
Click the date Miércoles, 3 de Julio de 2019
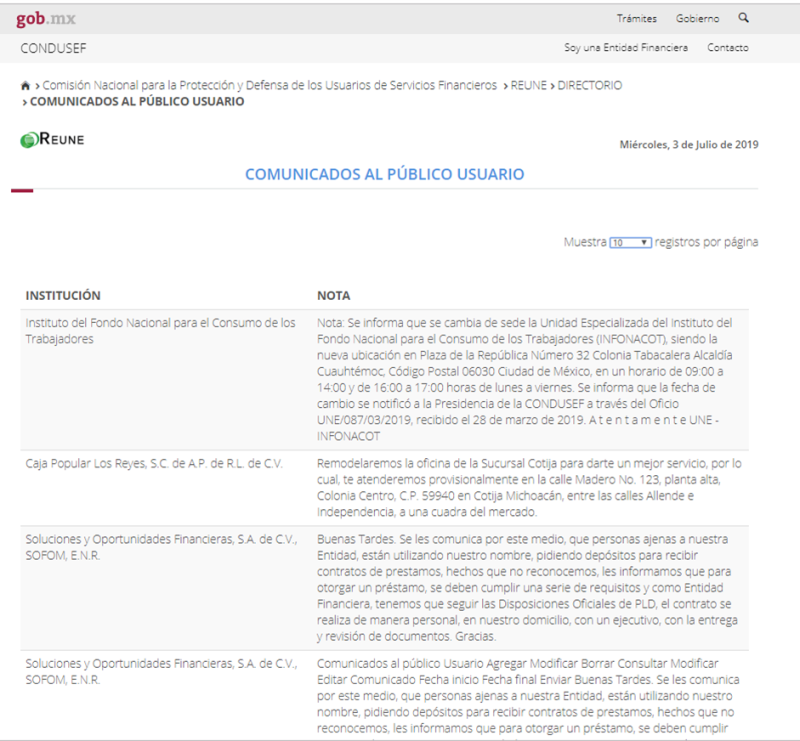point(689,144)
